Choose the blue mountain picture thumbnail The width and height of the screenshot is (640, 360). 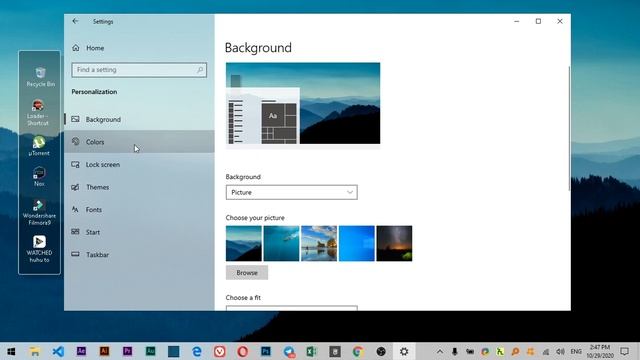[244, 243]
